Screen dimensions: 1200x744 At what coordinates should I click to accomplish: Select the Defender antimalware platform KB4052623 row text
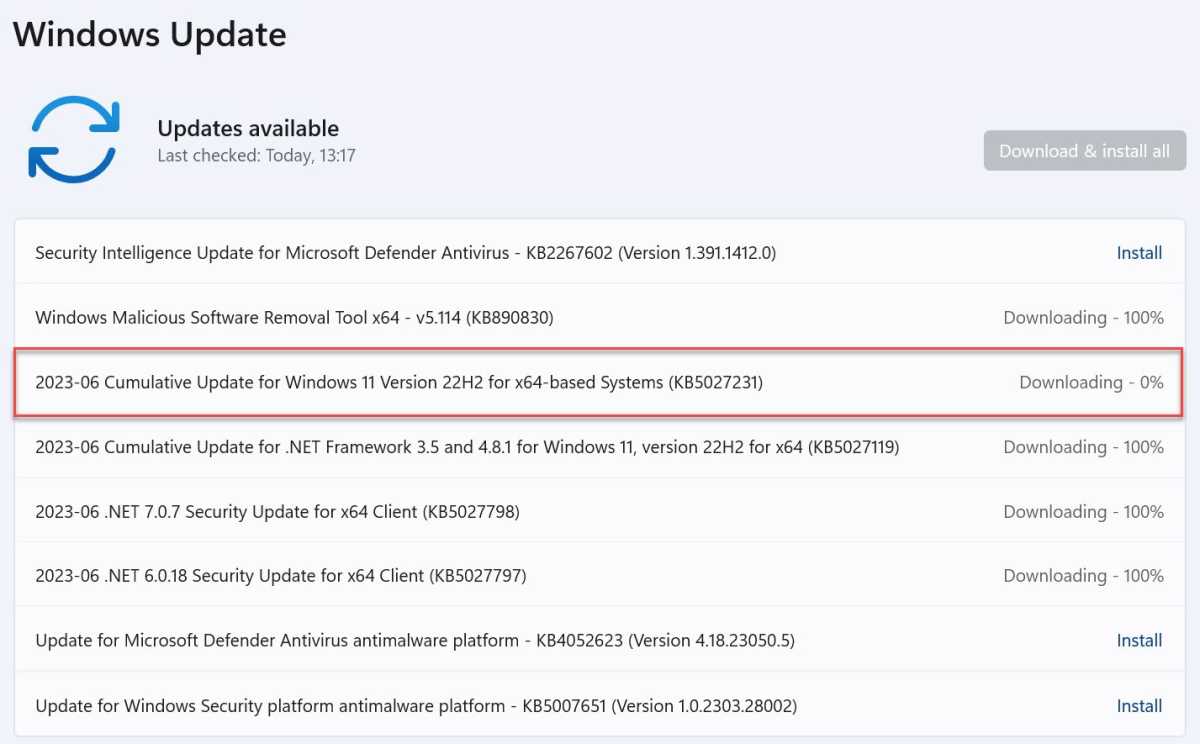click(414, 640)
